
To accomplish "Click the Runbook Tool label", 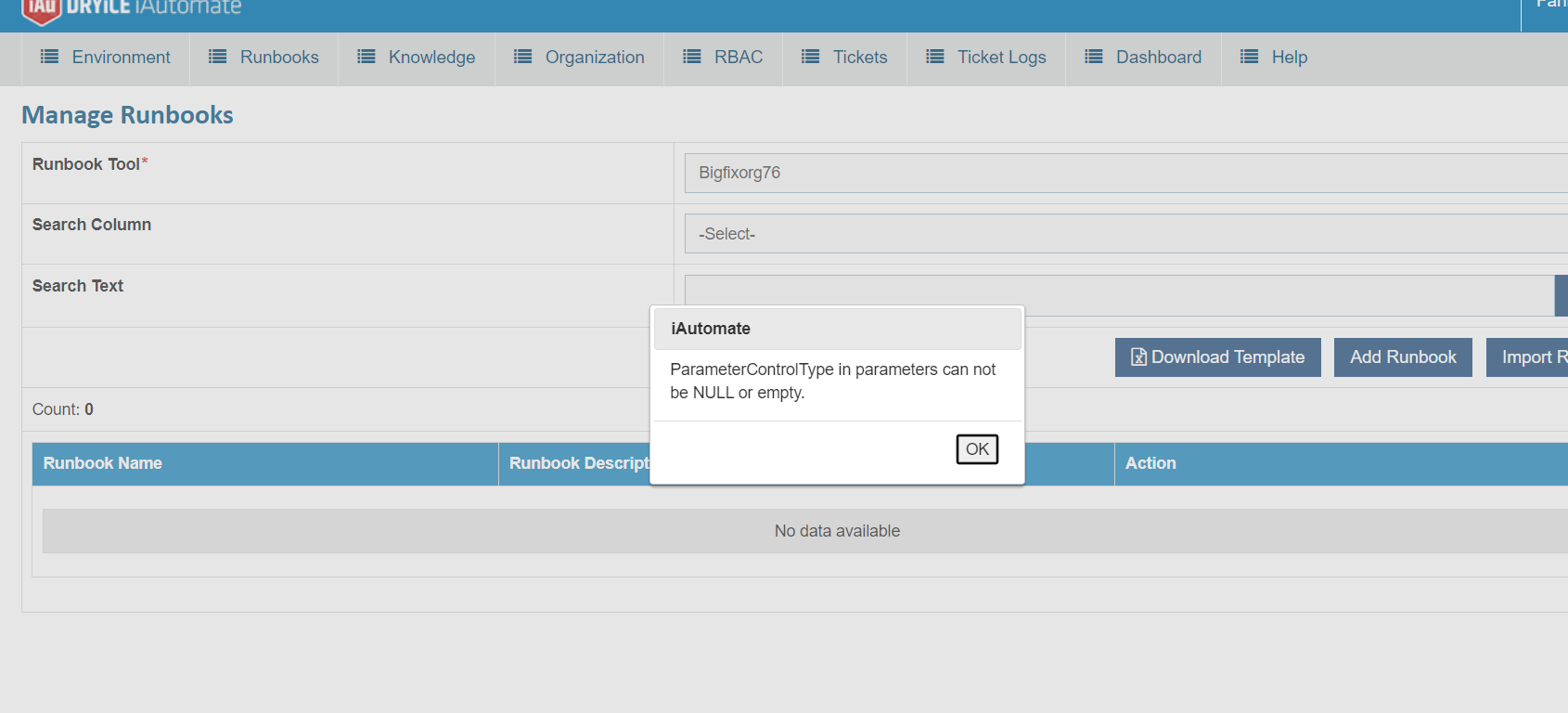I will [90, 164].
